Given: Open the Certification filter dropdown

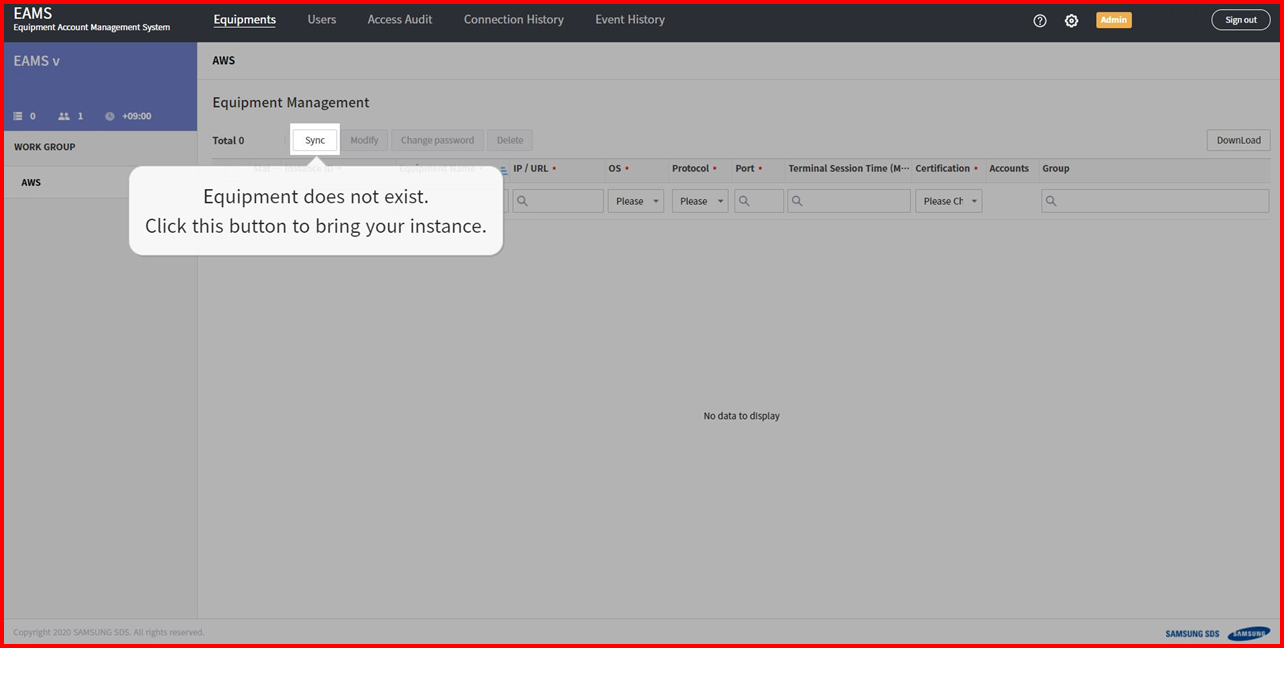Looking at the screenshot, I should click(949, 201).
